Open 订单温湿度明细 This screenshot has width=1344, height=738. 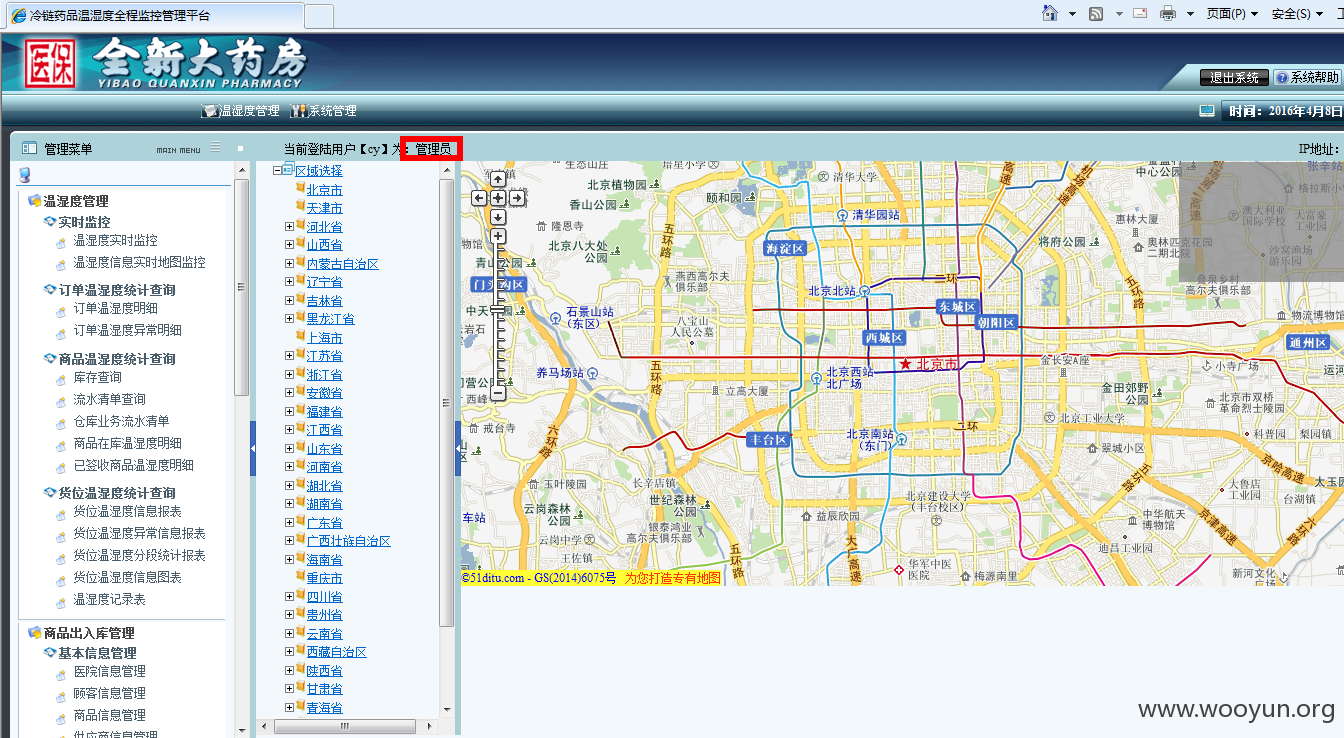[115, 308]
